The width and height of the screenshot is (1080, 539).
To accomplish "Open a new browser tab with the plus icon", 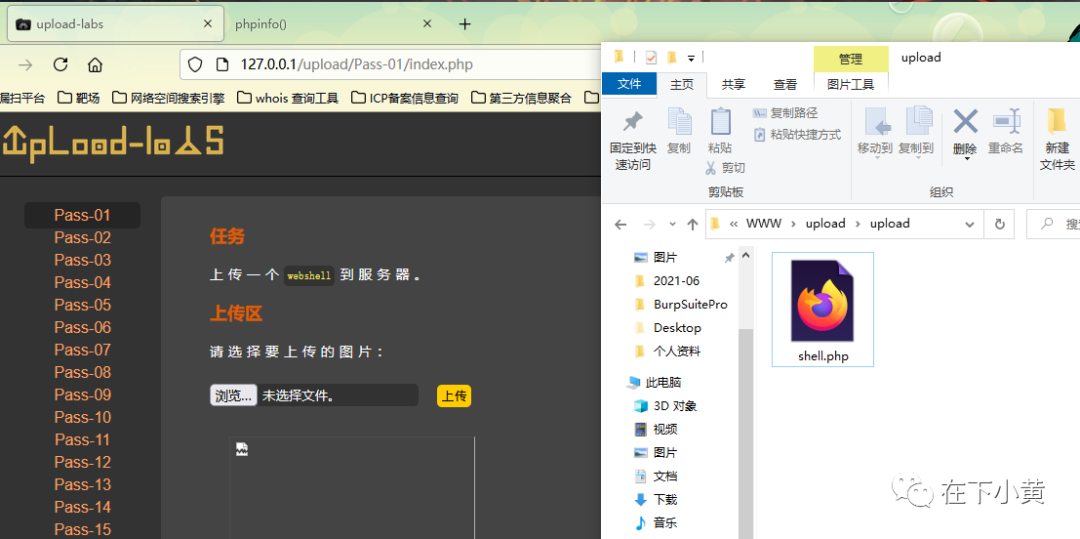I will (465, 24).
